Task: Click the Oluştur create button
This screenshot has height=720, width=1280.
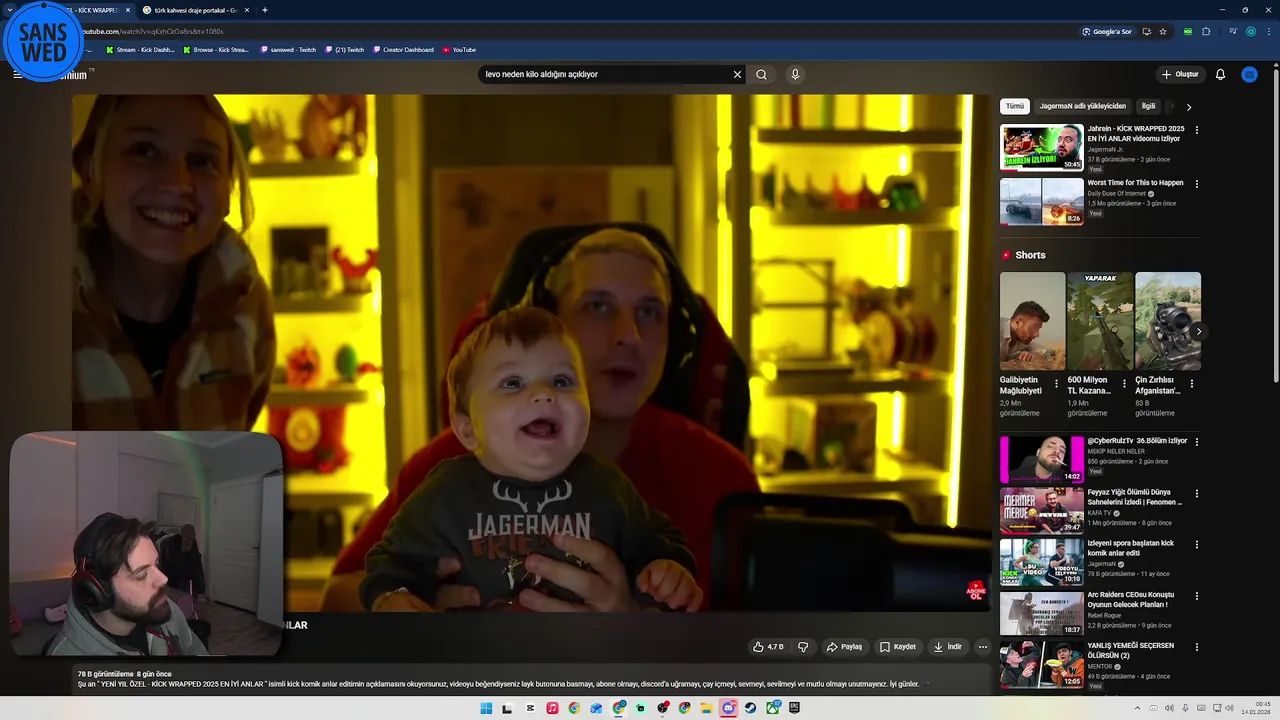Action: click(1180, 74)
